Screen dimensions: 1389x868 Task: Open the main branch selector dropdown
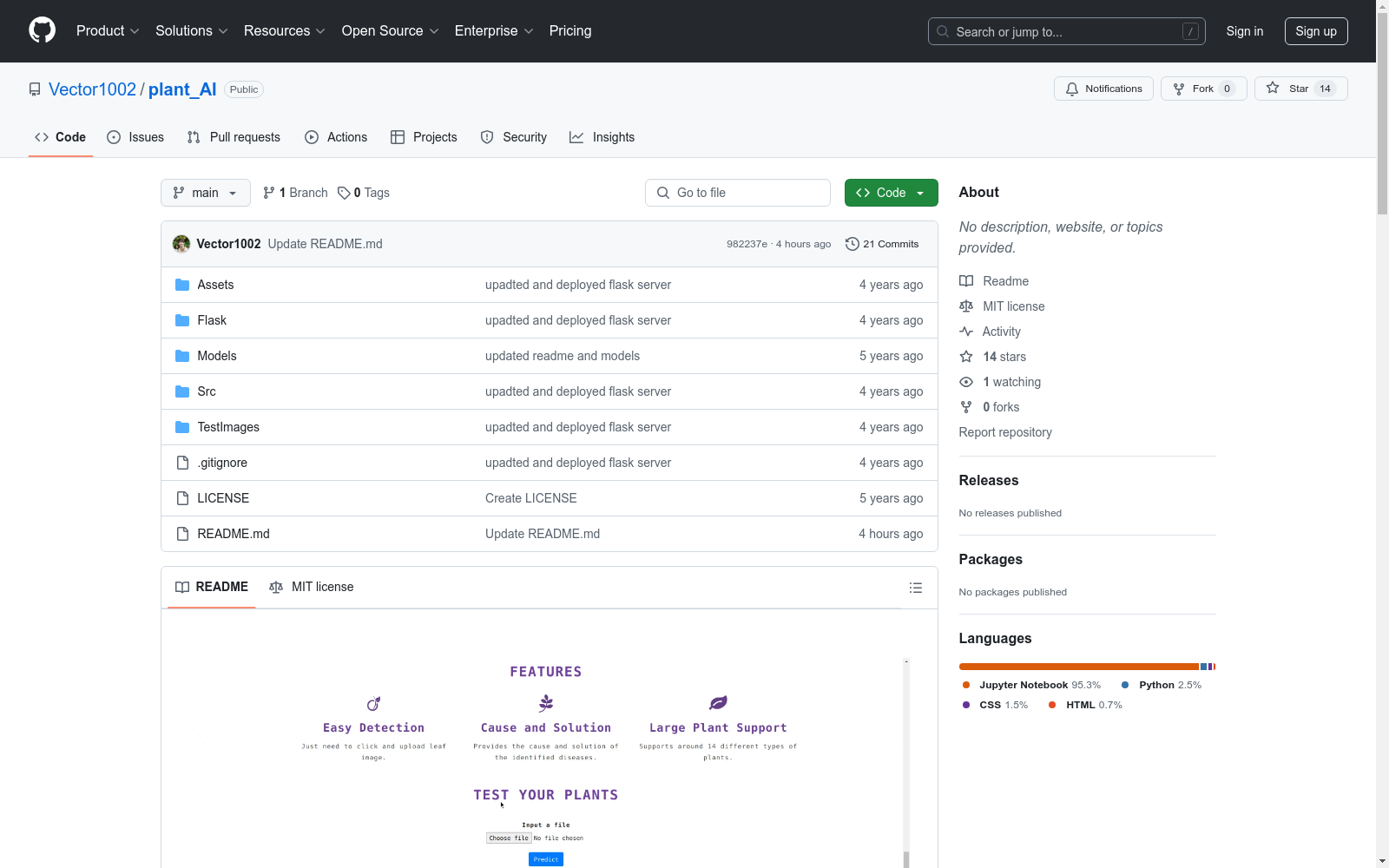206,193
